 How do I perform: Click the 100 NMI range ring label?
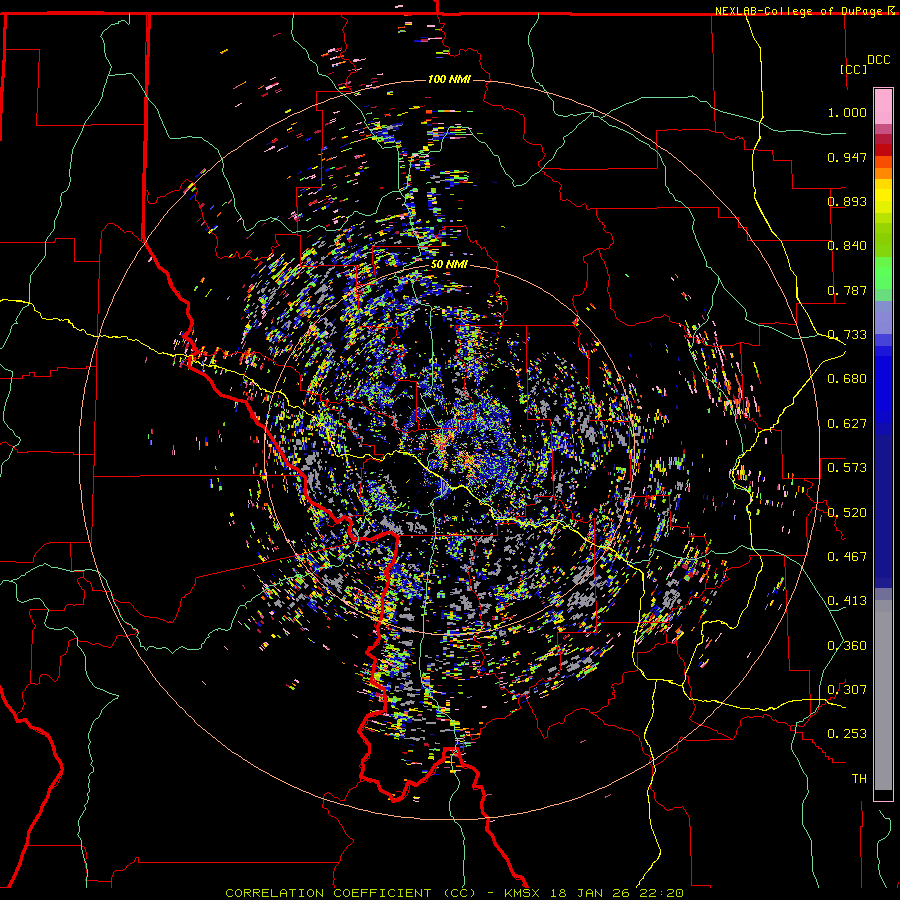pyautogui.click(x=449, y=79)
